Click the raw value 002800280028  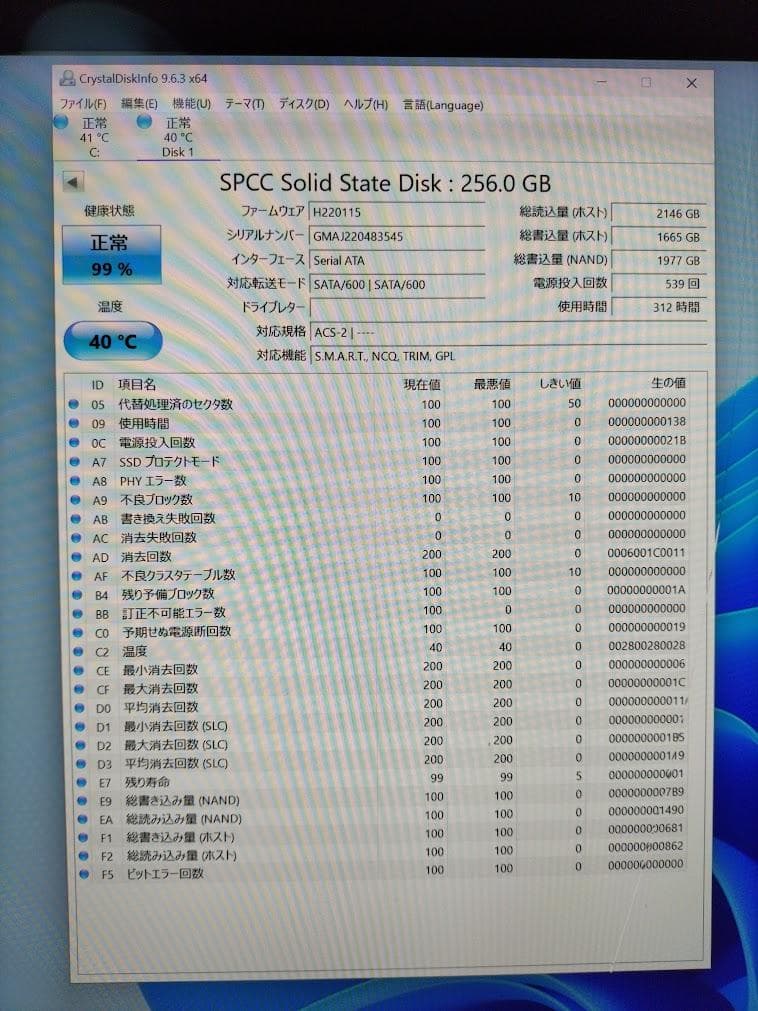coord(646,645)
